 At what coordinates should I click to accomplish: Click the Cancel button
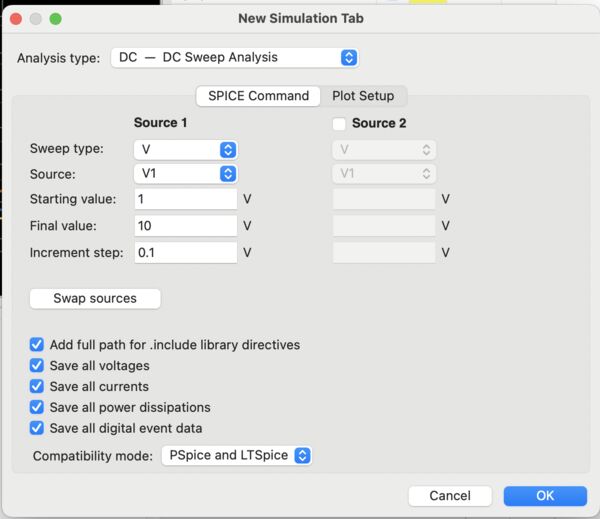click(450, 496)
